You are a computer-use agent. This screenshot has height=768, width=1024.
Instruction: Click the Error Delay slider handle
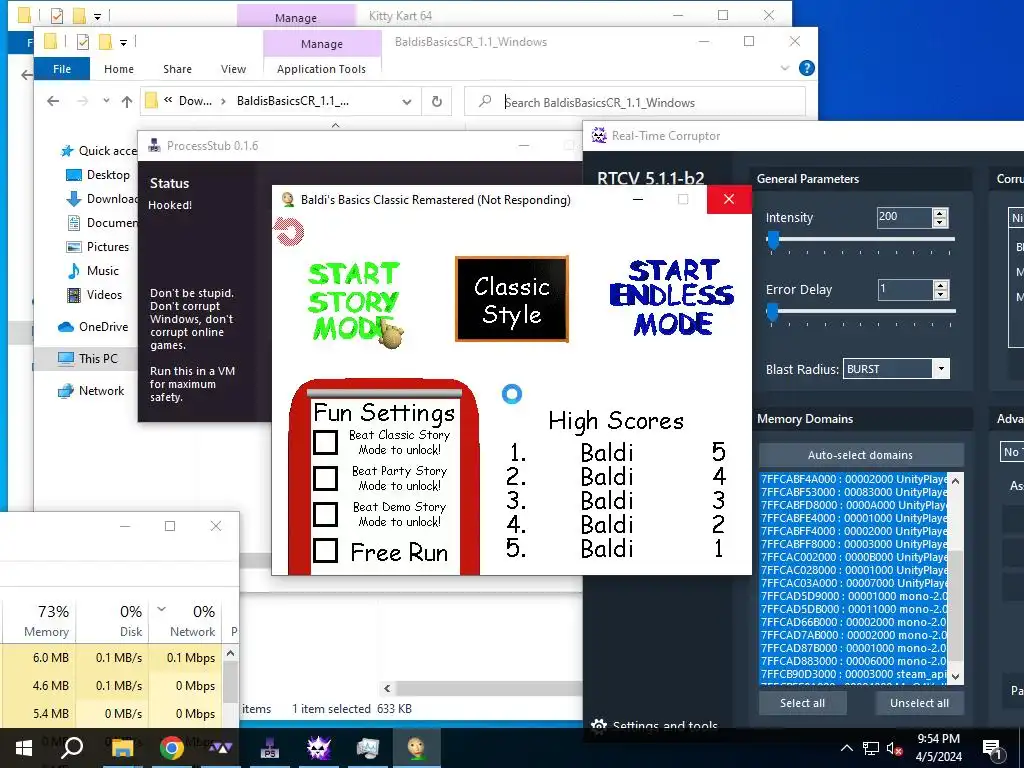pos(773,312)
